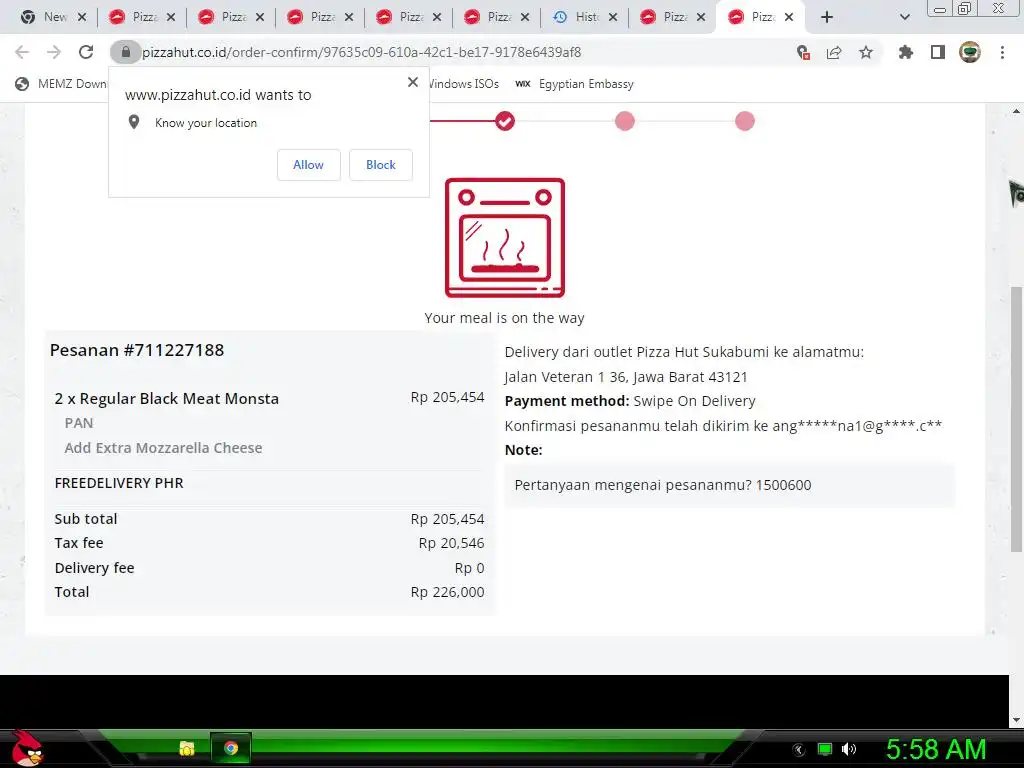Reload the current page
1024x768 pixels.
click(86, 52)
